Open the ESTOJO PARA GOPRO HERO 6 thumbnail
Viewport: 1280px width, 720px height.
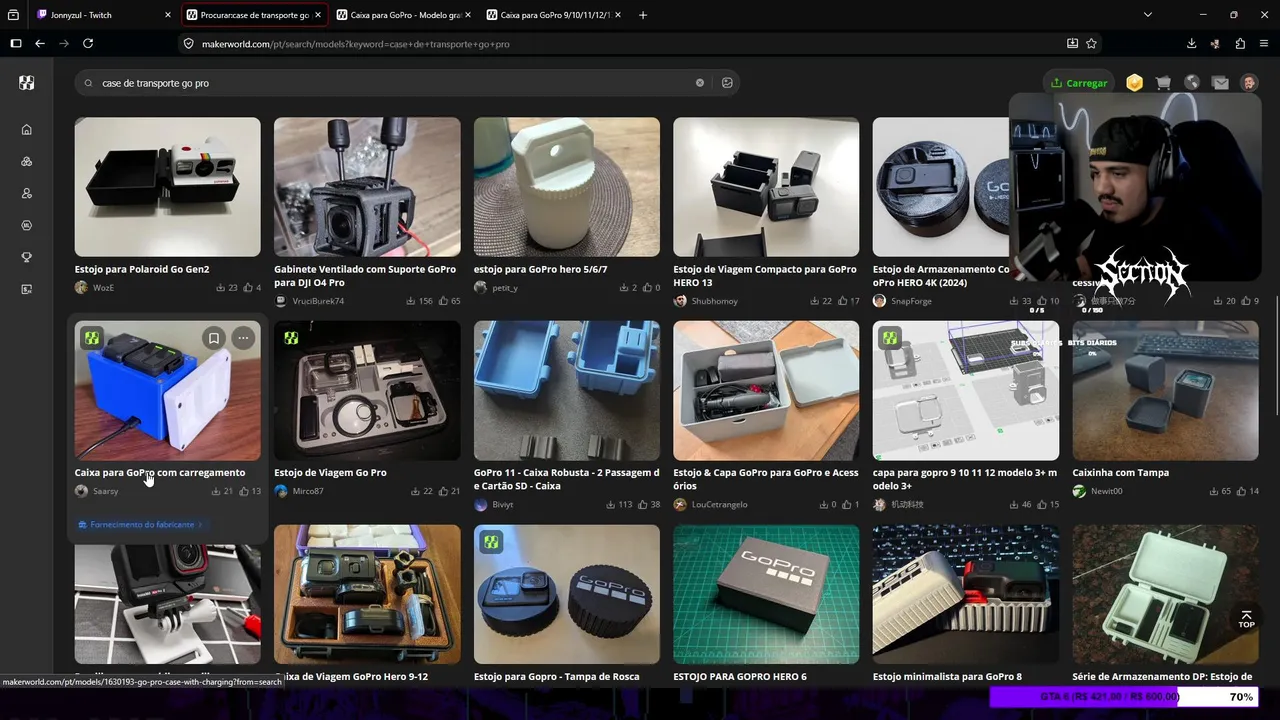pyautogui.click(x=766, y=594)
